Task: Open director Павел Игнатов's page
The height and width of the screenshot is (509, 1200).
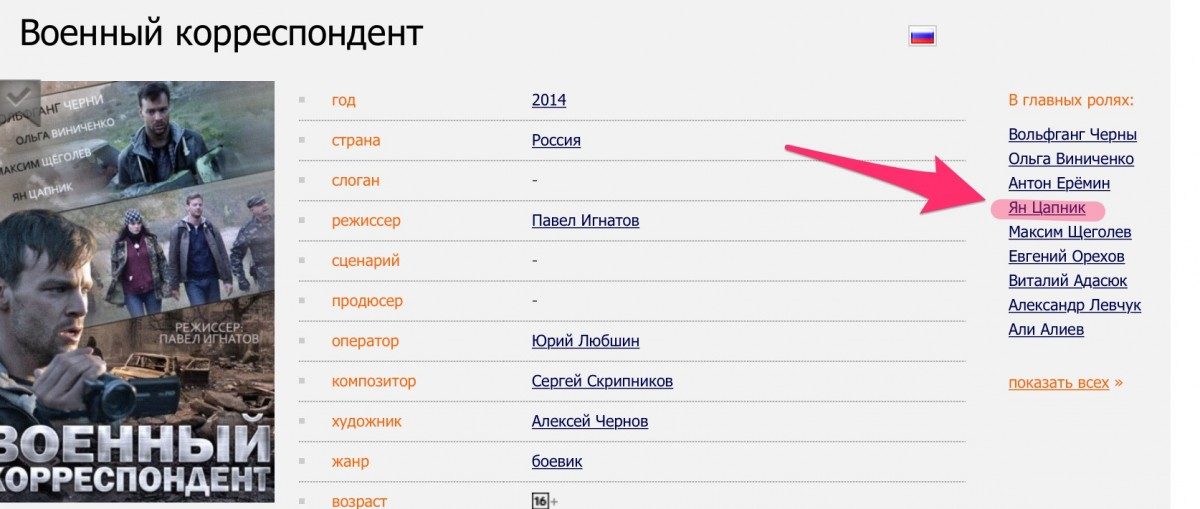Action: pyautogui.click(x=585, y=220)
